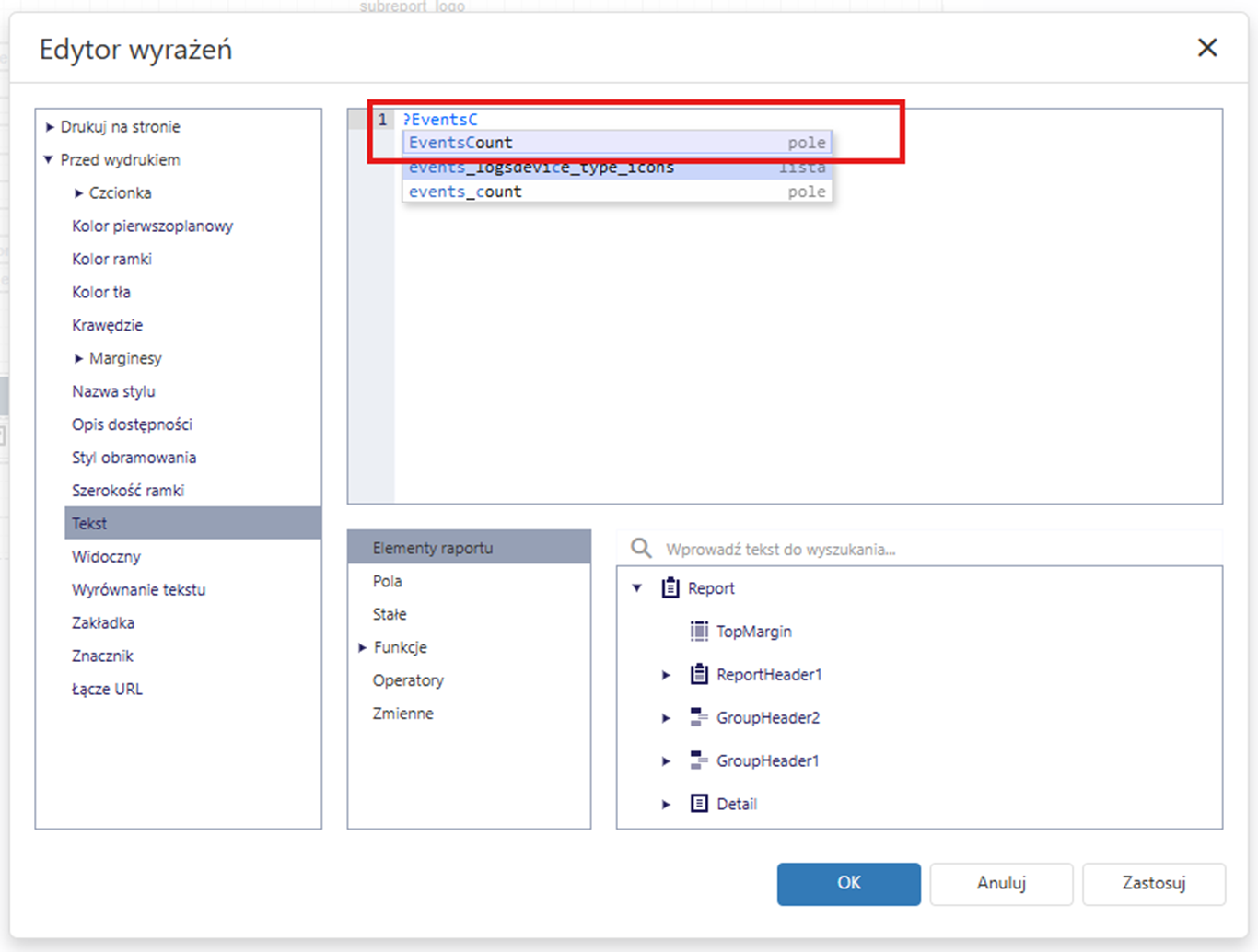This screenshot has height=952, width=1258.
Task: Click the Report node clipboard icon
Action: click(x=670, y=587)
